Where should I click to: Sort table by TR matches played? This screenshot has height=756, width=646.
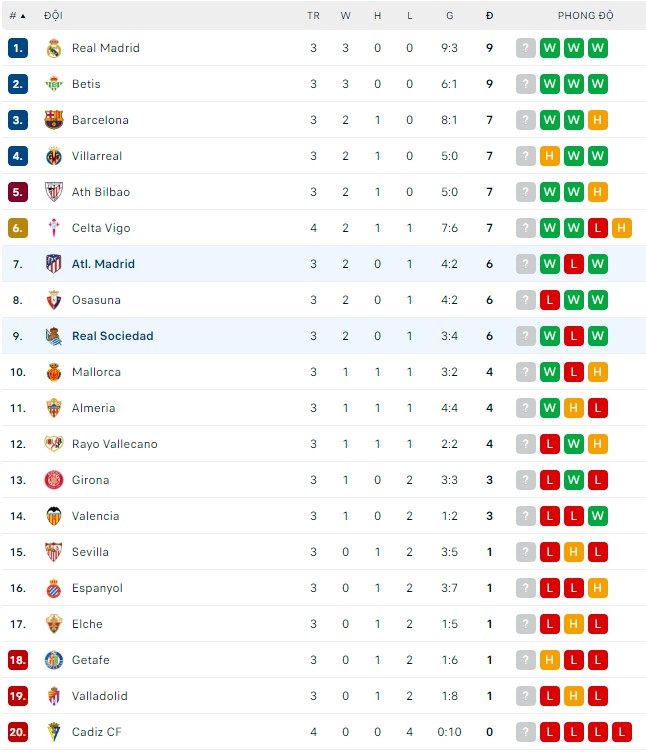(313, 16)
